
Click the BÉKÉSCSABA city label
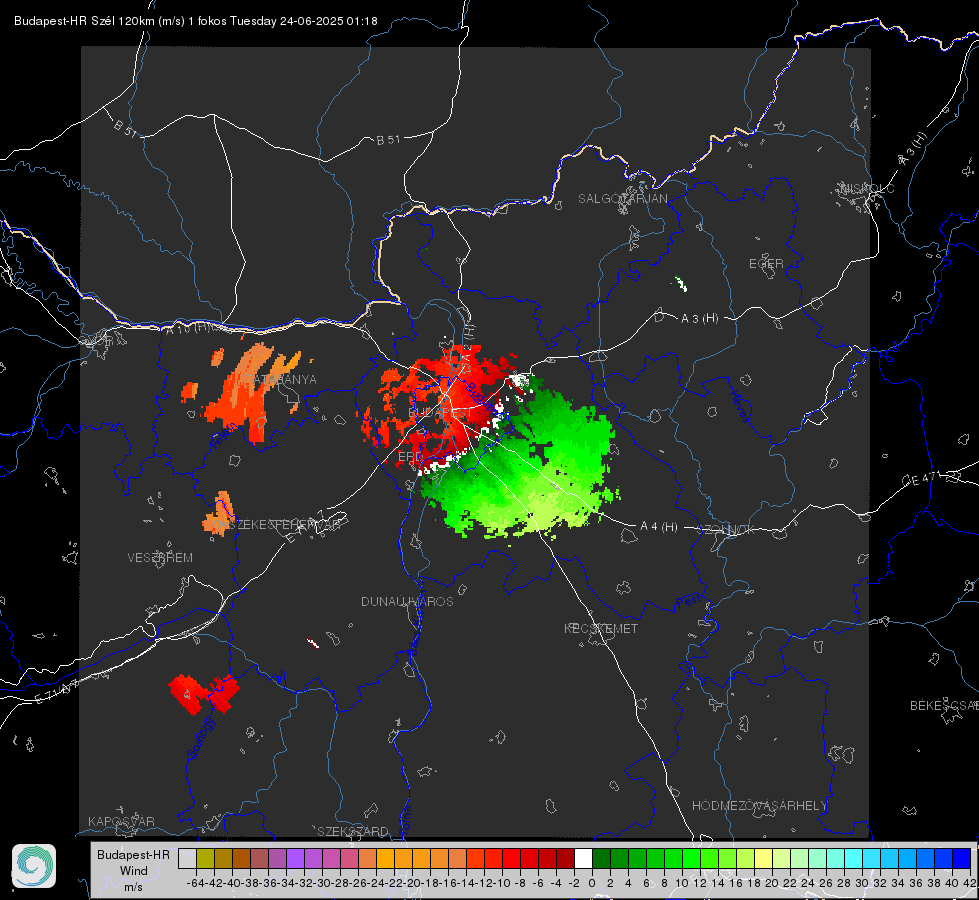944,706
